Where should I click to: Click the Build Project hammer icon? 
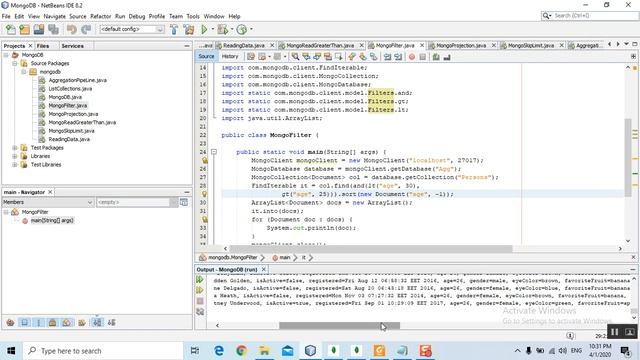tap(174, 29)
